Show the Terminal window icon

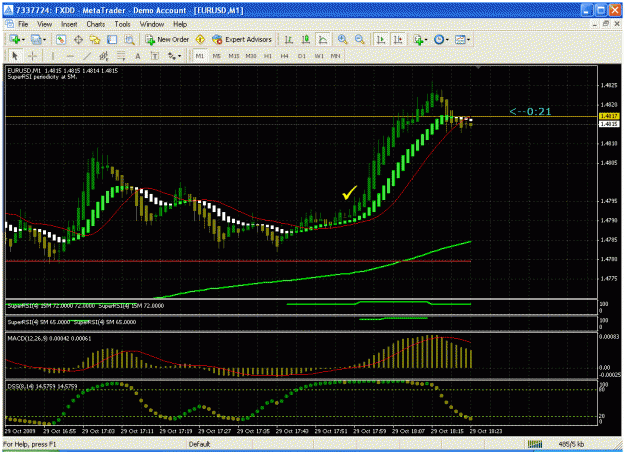(x=112, y=39)
